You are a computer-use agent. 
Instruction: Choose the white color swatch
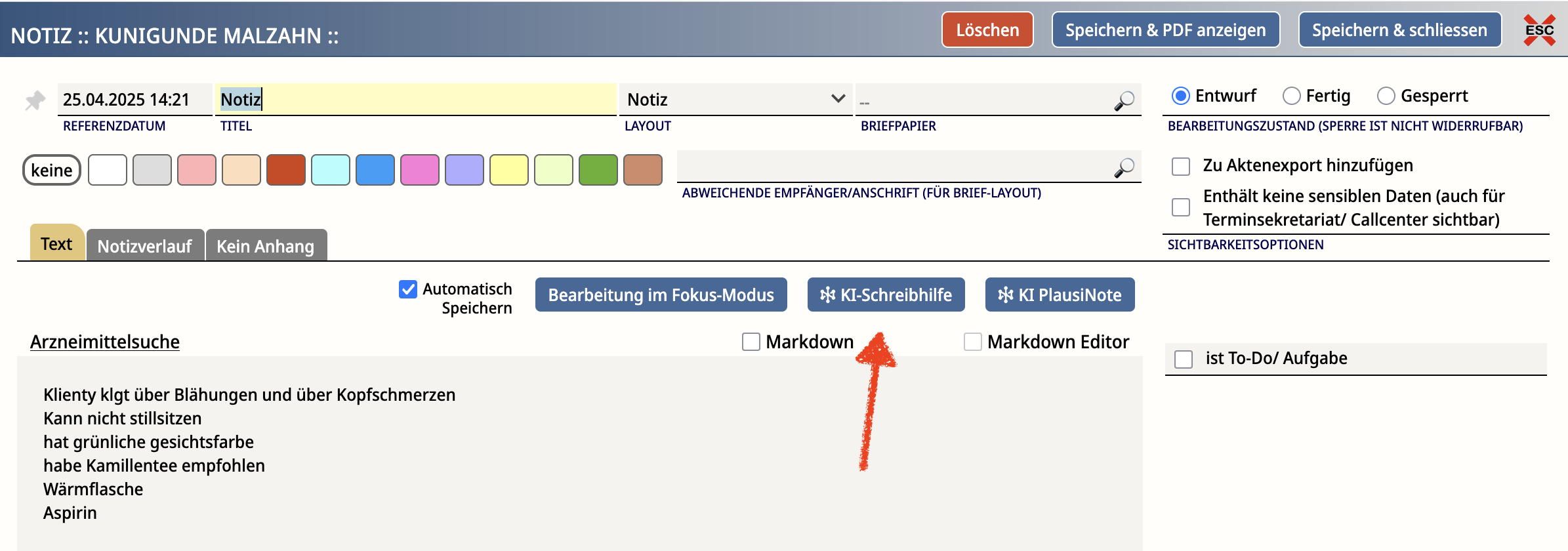(108, 170)
